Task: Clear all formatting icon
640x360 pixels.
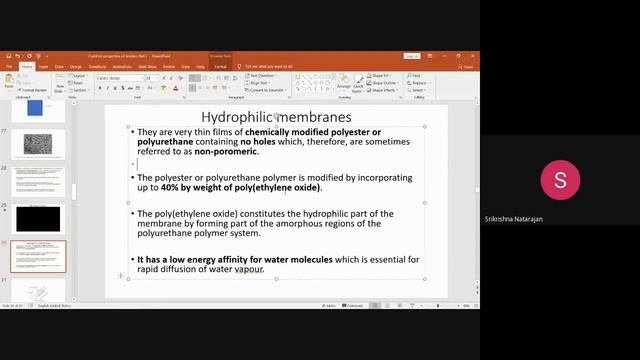Action: coord(180,78)
